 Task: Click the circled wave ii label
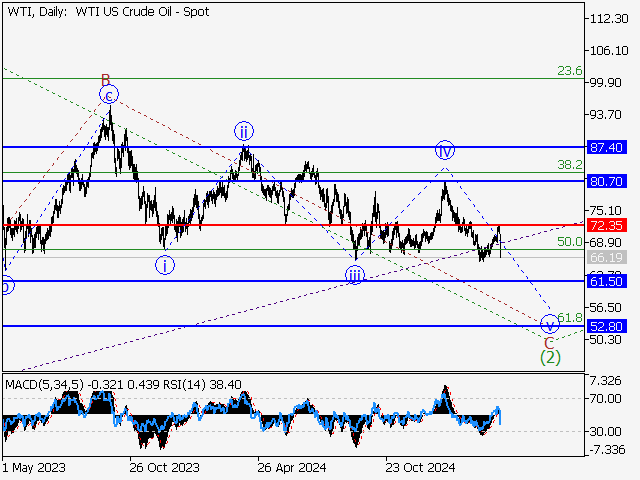[x=243, y=130]
